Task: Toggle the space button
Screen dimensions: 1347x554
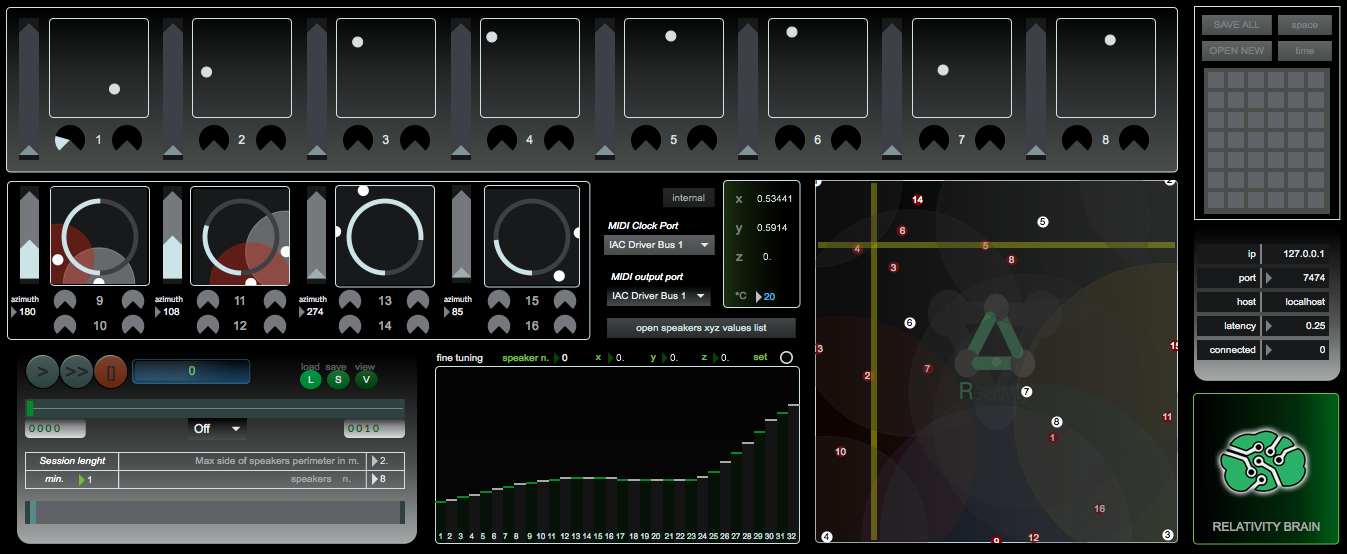Action: click(x=1304, y=25)
